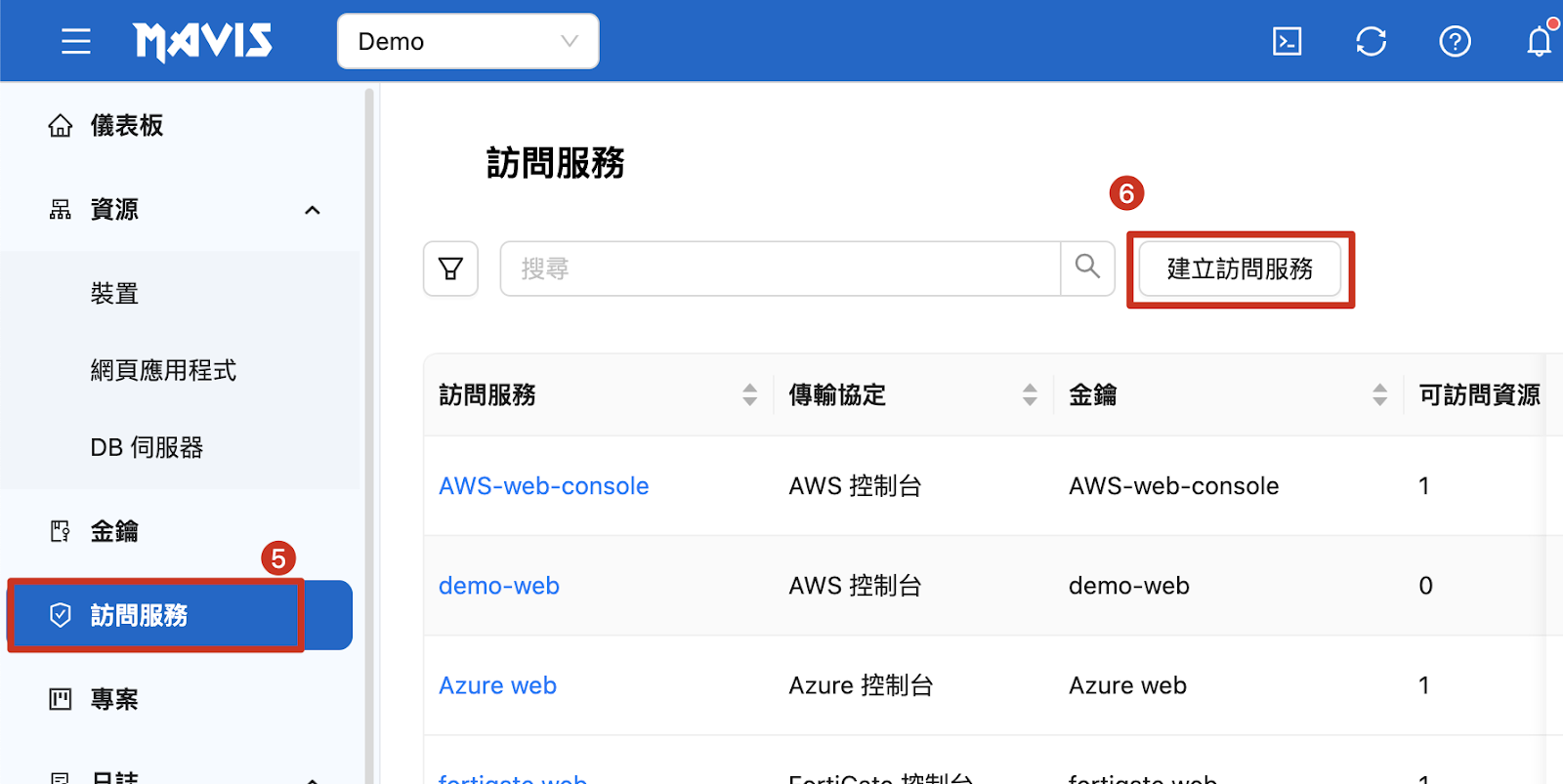Sort by 訪問服務 column arrows
The width and height of the screenshot is (1563, 784).
point(749,394)
